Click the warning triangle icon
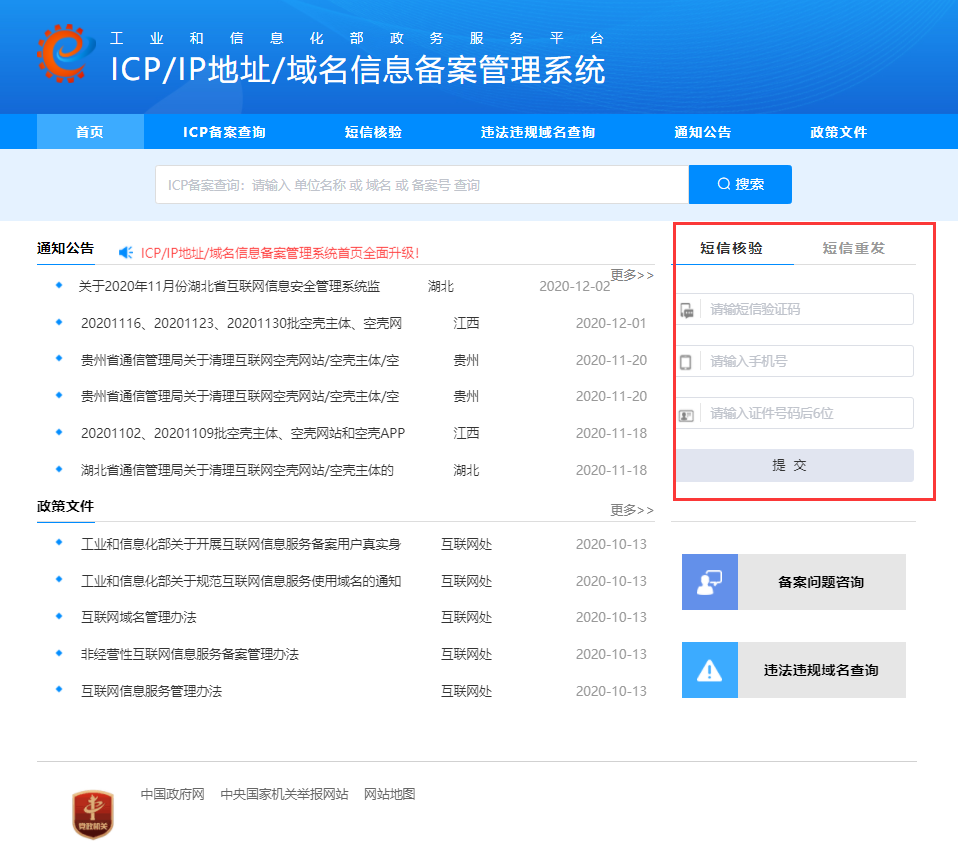The width and height of the screenshot is (958, 841). [709, 670]
